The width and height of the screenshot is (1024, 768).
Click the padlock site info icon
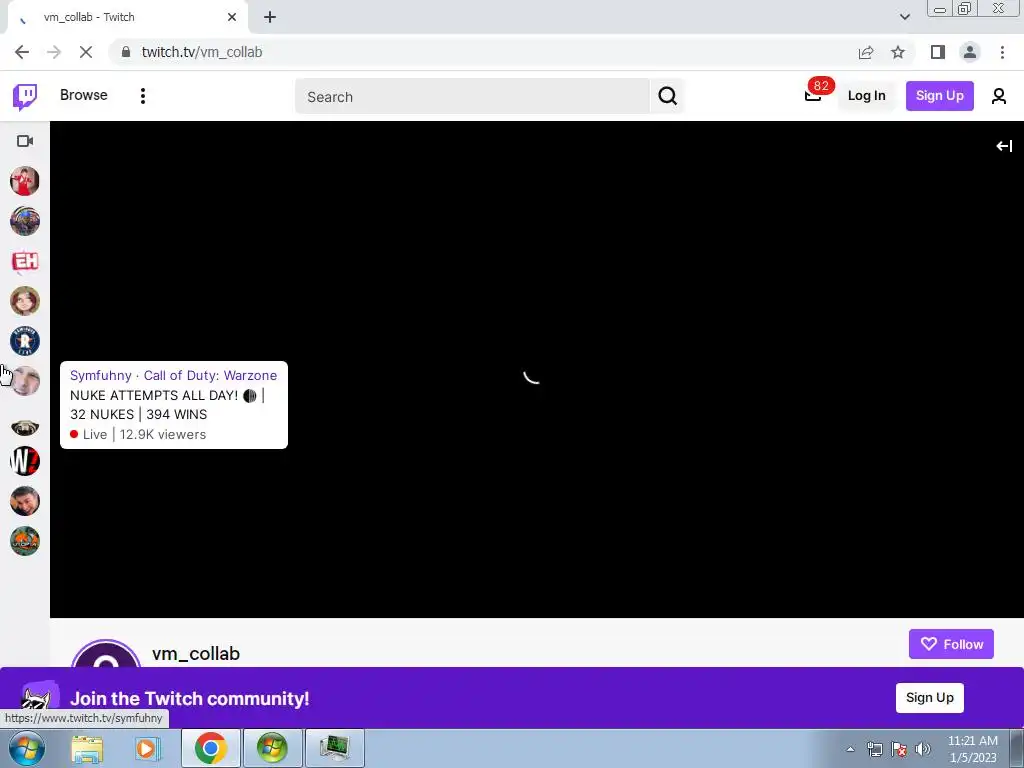pyautogui.click(x=126, y=52)
